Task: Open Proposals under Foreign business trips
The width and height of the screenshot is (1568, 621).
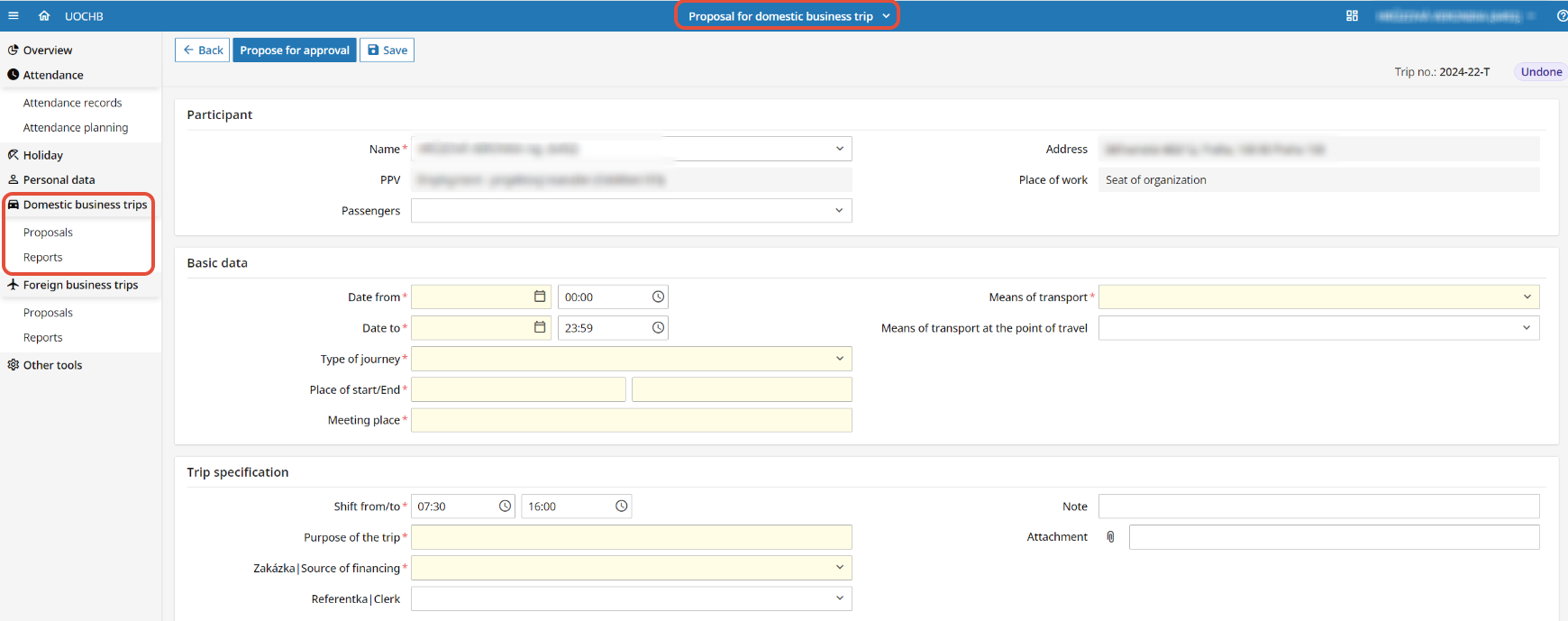Action: (48, 313)
